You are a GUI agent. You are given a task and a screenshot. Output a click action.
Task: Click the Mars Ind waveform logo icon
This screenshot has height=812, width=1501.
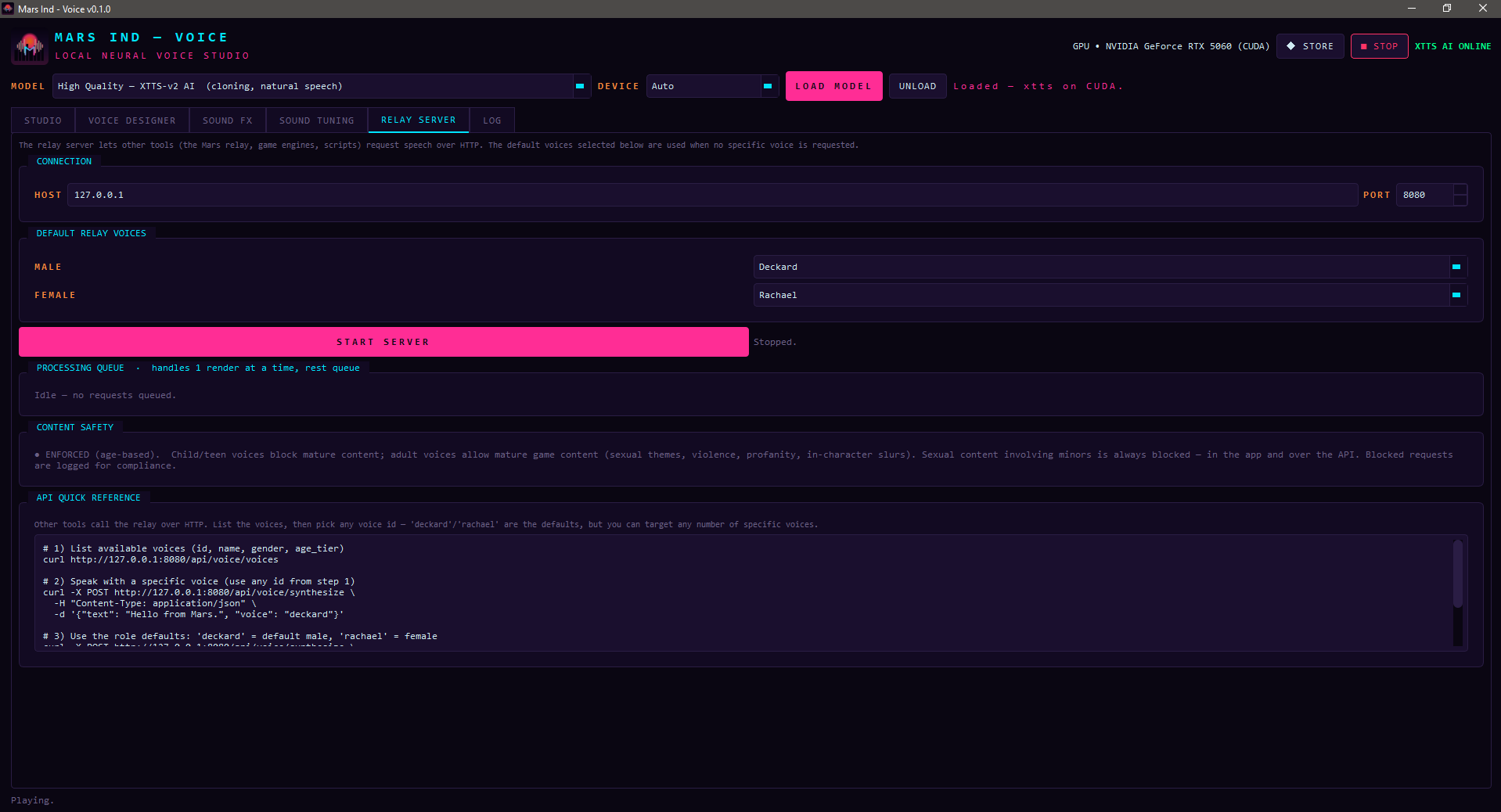tap(30, 47)
